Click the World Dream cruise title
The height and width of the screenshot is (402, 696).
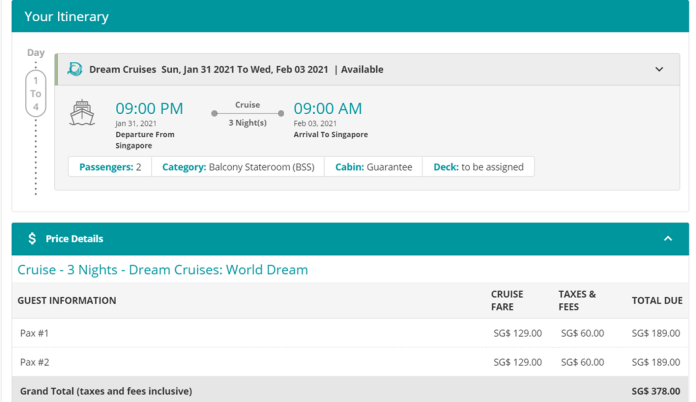click(x=162, y=270)
